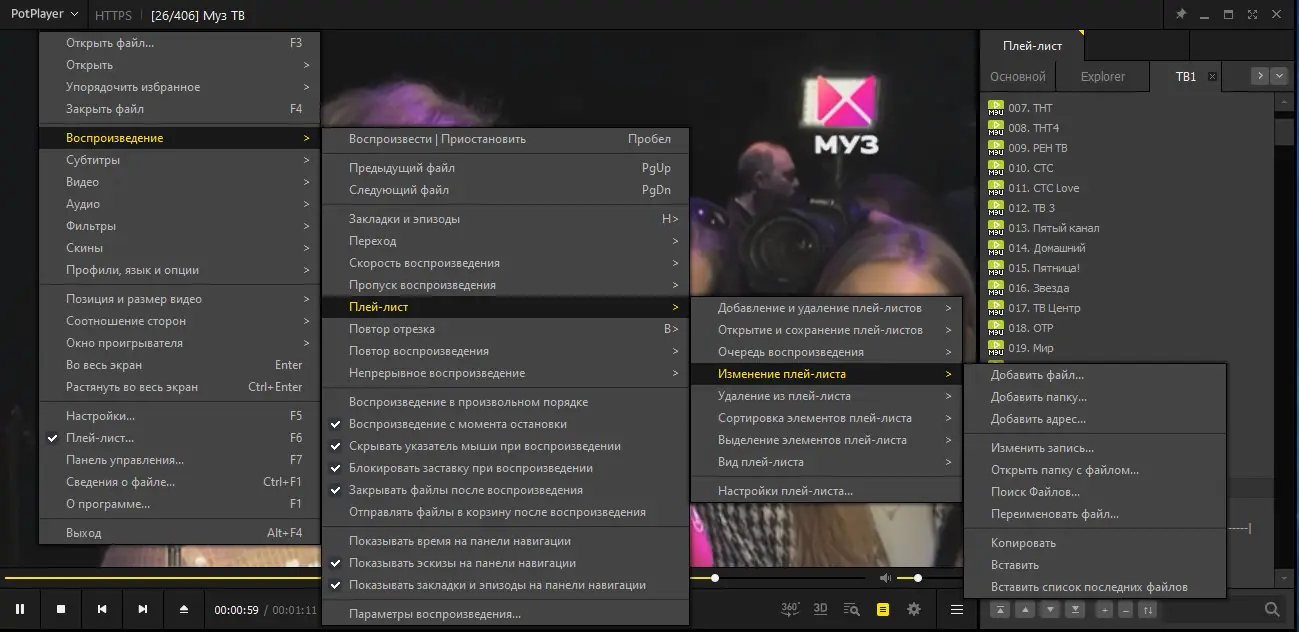The width and height of the screenshot is (1299, 632).
Task: Choose 'Открыть файл...' menu item
Action: (x=180, y=43)
